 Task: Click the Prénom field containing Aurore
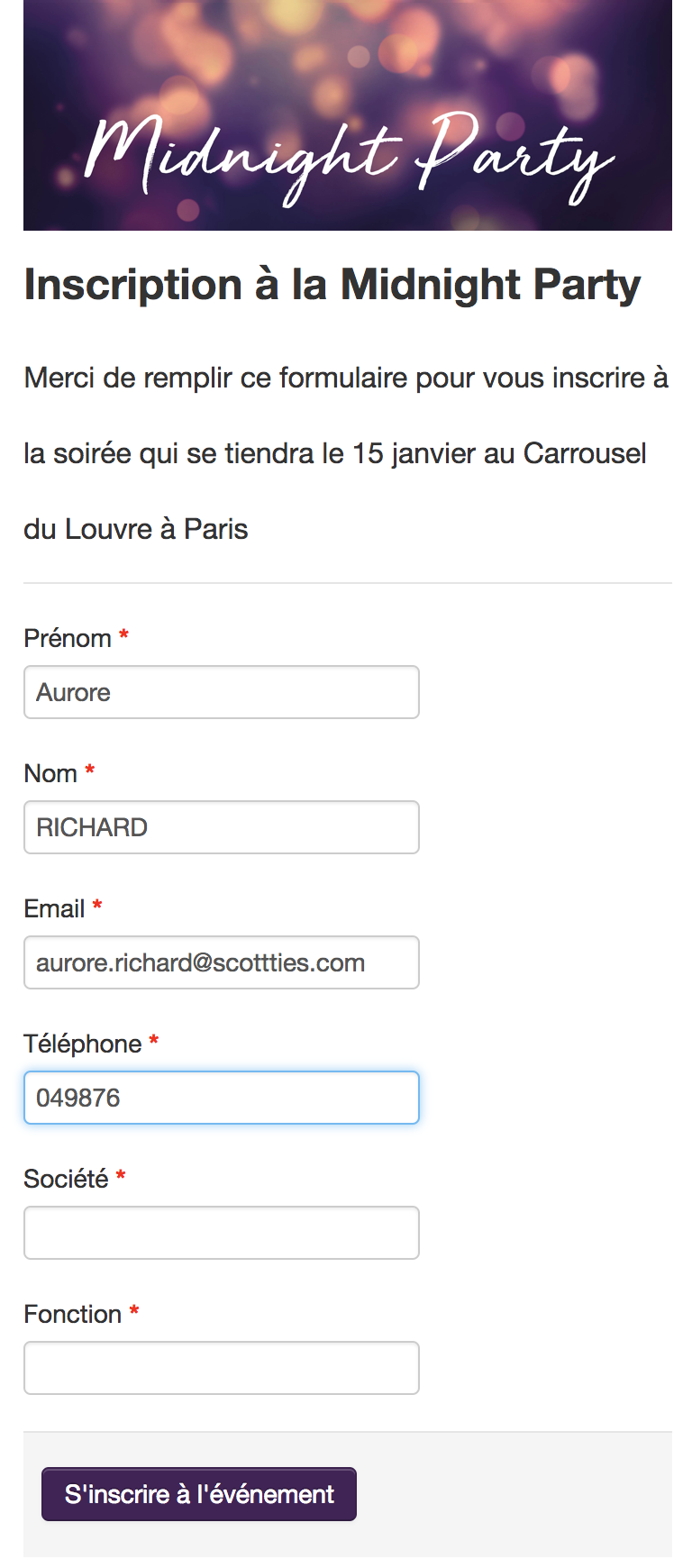click(x=221, y=692)
